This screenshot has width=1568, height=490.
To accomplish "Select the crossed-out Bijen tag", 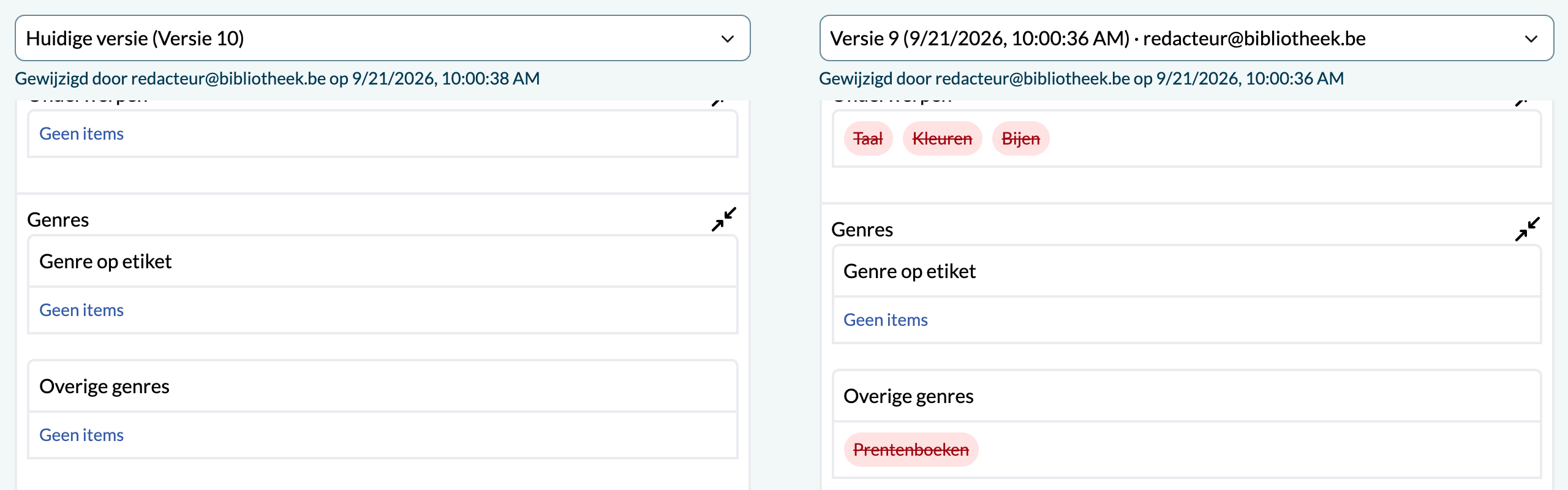I will coord(1020,139).
